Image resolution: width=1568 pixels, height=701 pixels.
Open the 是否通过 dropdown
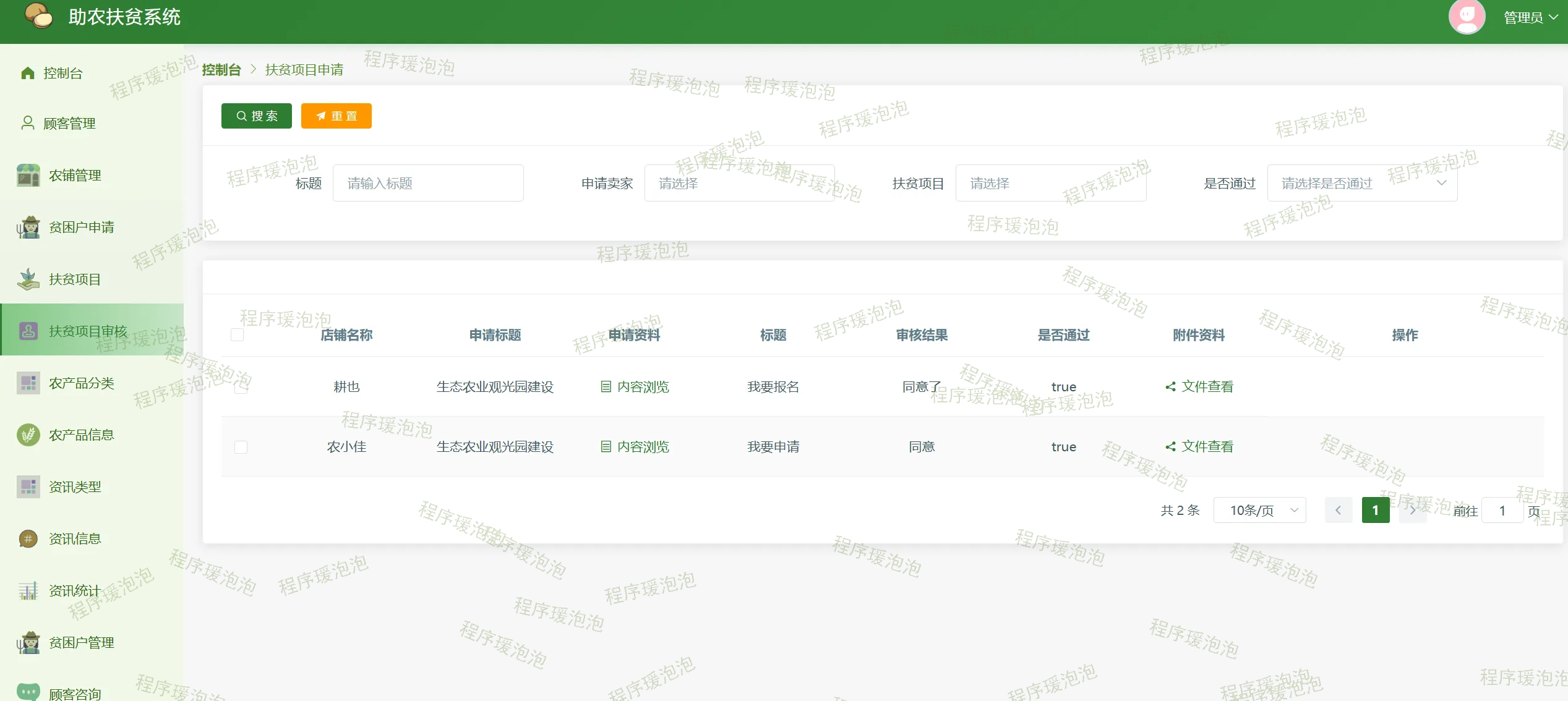(x=1361, y=183)
